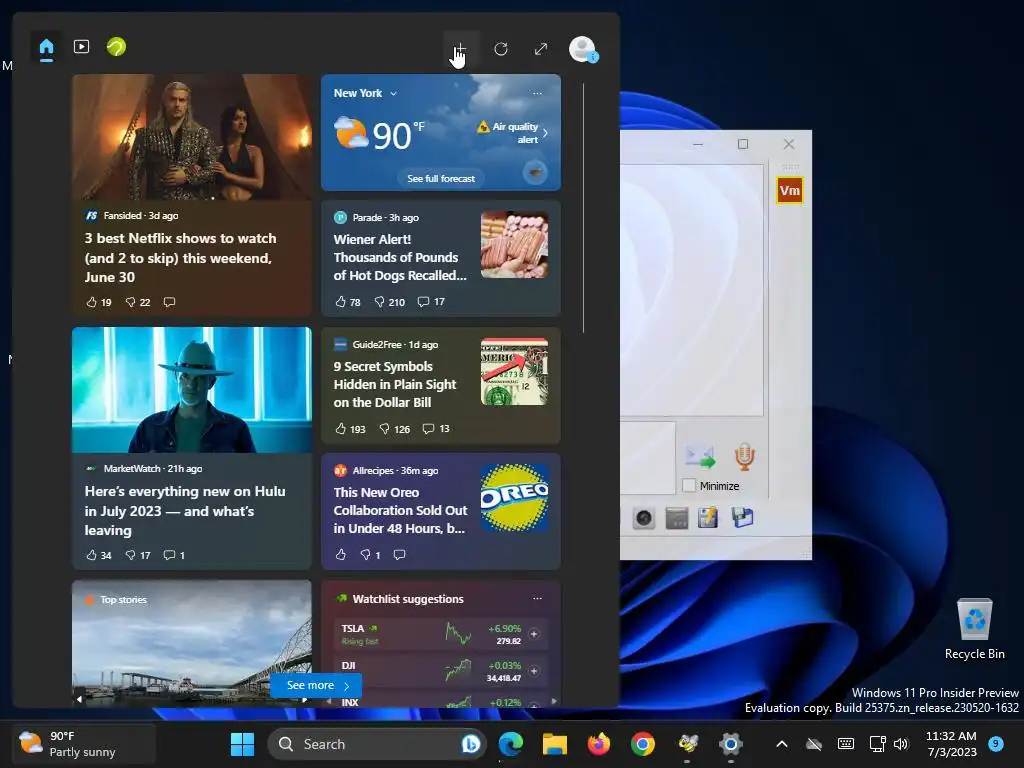Screen dimensions: 1024x768
Task: Like the Oreo article
Action: [341, 554]
